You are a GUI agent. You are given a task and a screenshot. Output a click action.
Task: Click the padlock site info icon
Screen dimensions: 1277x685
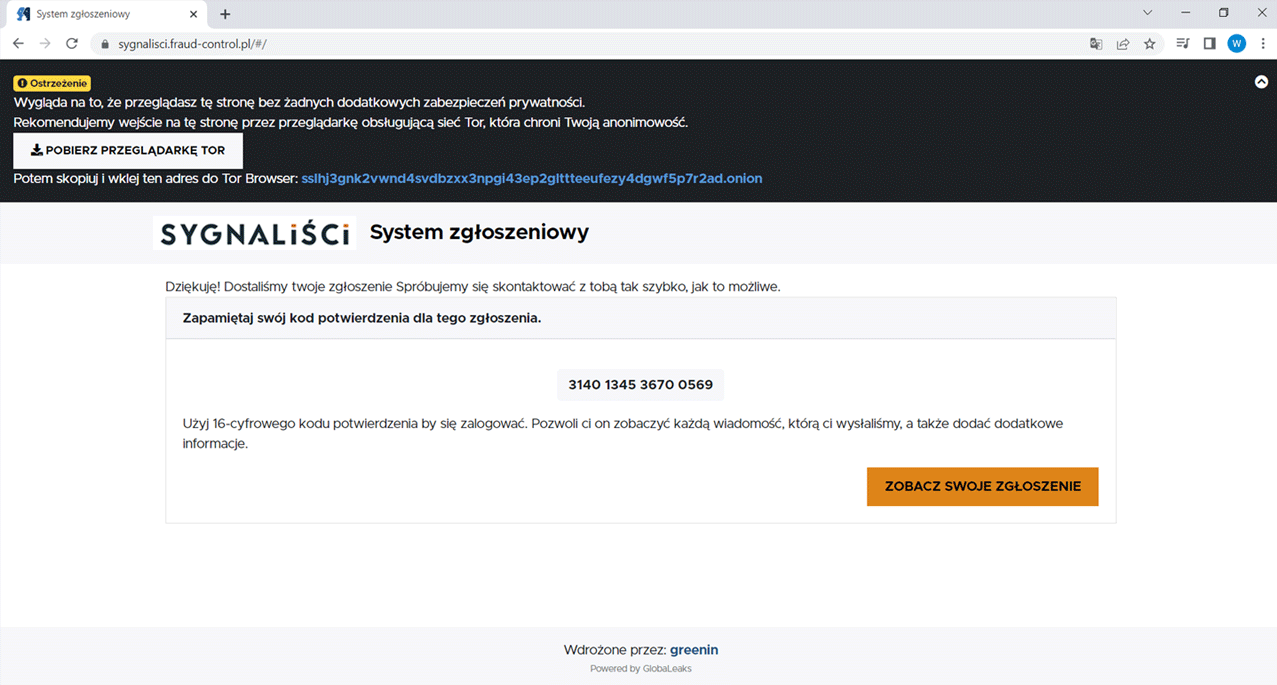106,44
